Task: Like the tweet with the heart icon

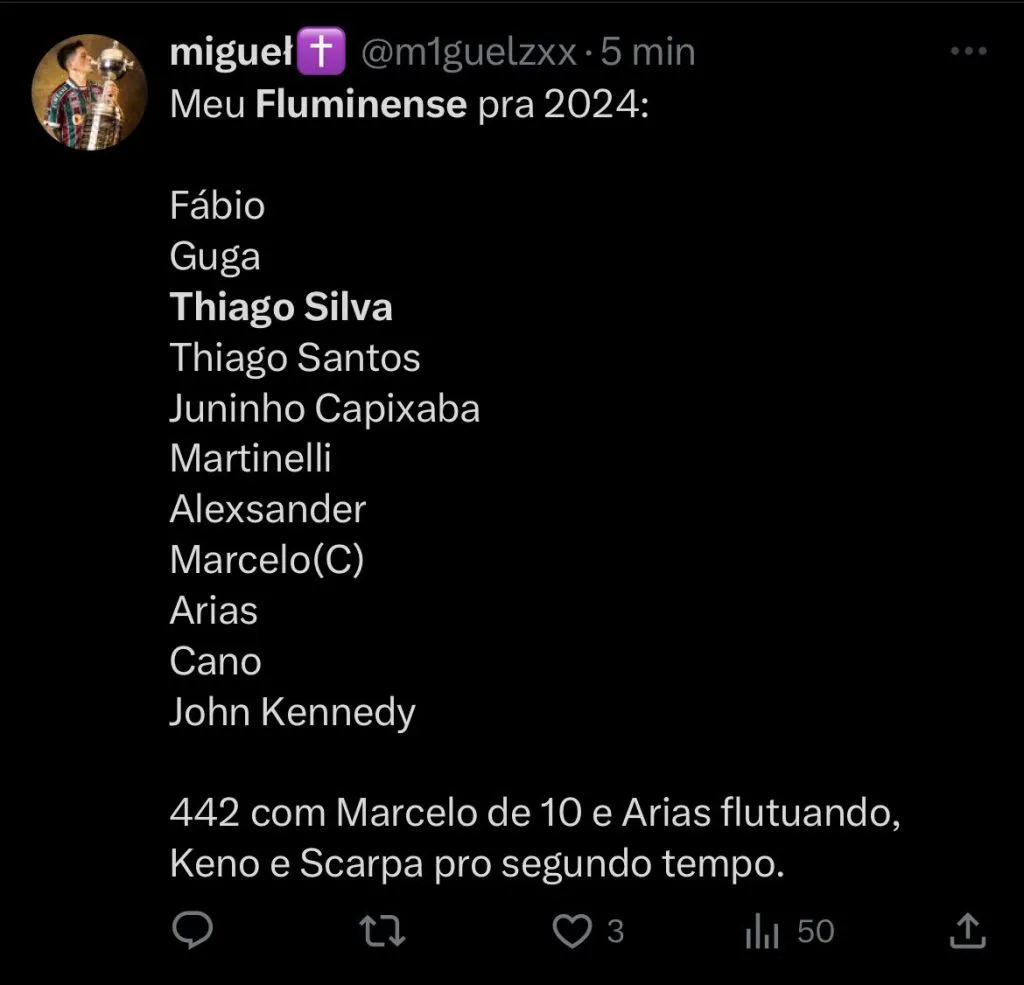Action: pos(572,931)
